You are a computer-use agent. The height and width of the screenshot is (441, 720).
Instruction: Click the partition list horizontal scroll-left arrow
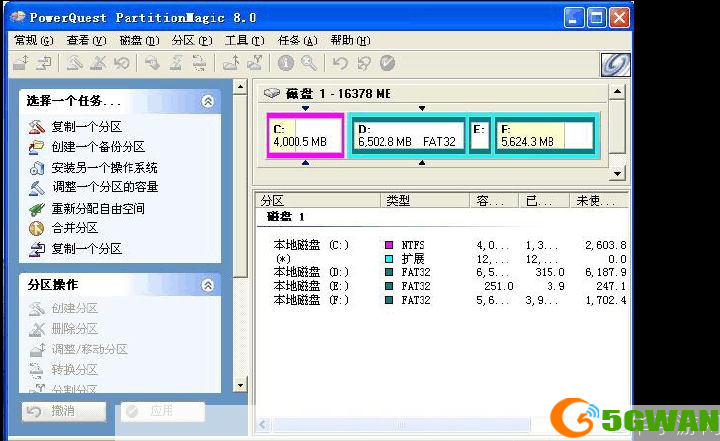[x=263, y=424]
